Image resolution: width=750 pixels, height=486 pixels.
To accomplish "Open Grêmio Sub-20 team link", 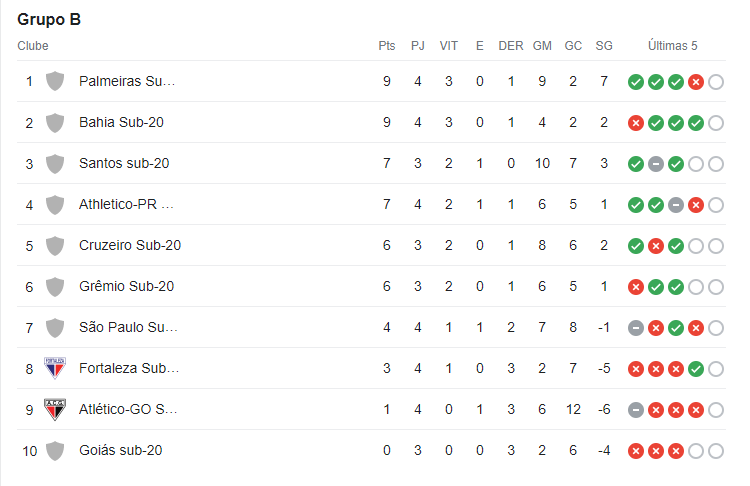I will (127, 287).
